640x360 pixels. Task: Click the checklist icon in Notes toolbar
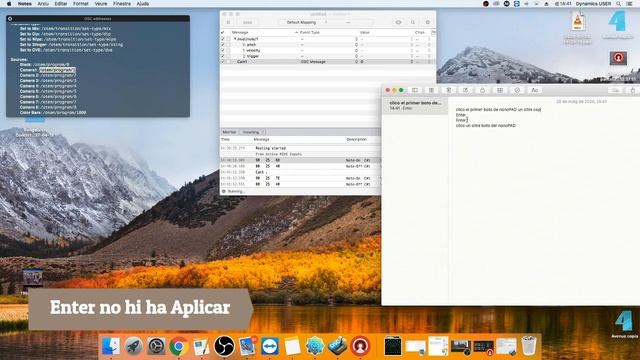pyautogui.click(x=517, y=90)
